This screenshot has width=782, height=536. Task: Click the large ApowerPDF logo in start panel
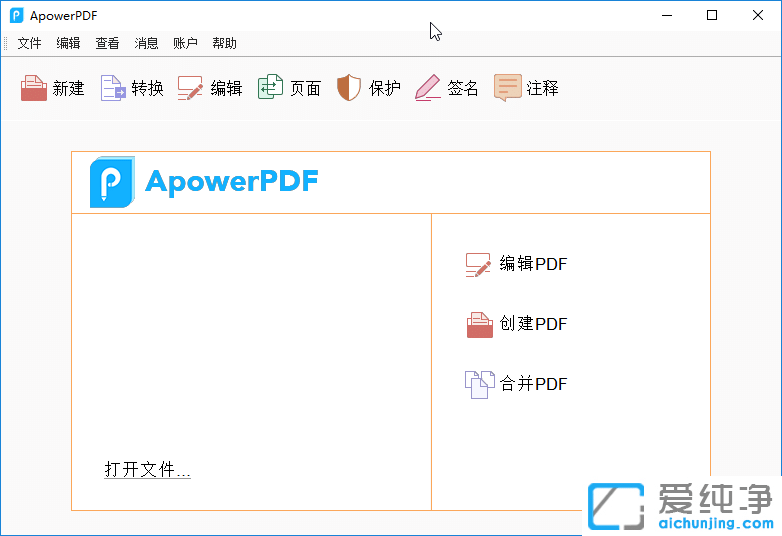pos(112,182)
